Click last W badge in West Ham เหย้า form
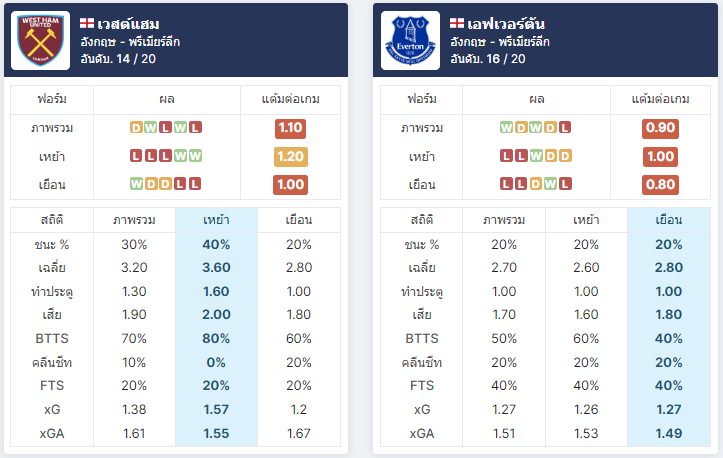Image resolution: width=723 pixels, height=458 pixels. tap(195, 156)
